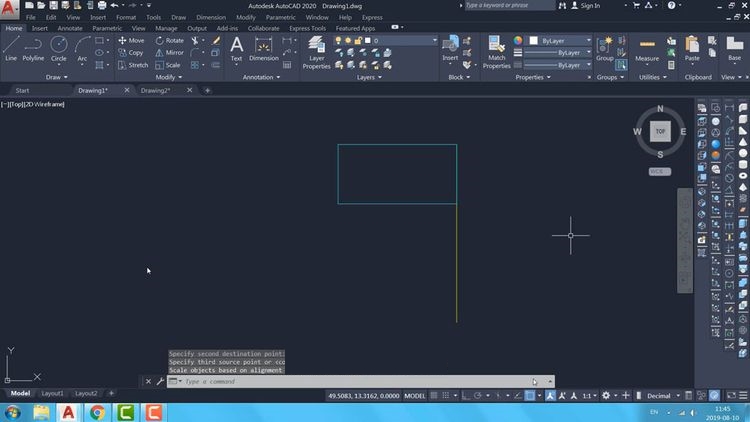The image size is (750, 422).
Task: Open the Decimal units dropdown
Action: pos(661,396)
